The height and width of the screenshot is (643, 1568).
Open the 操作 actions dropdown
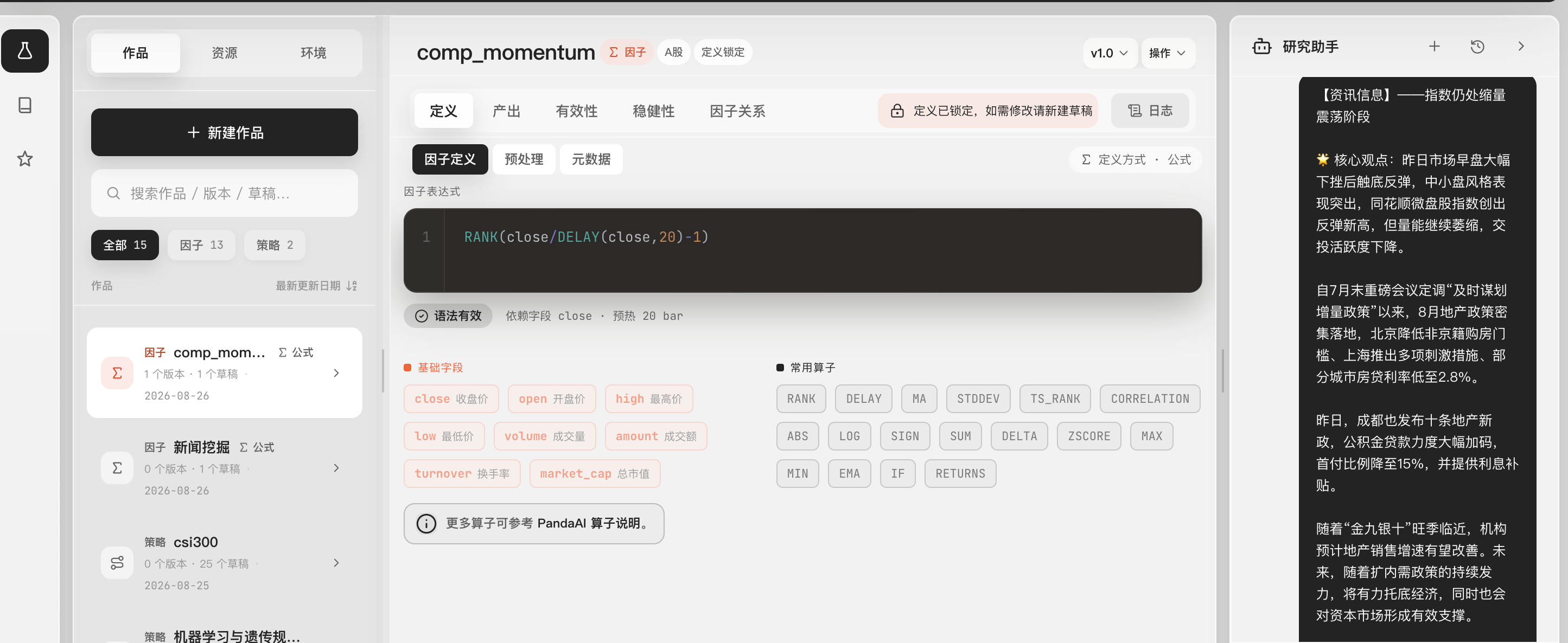pyautogui.click(x=1168, y=54)
